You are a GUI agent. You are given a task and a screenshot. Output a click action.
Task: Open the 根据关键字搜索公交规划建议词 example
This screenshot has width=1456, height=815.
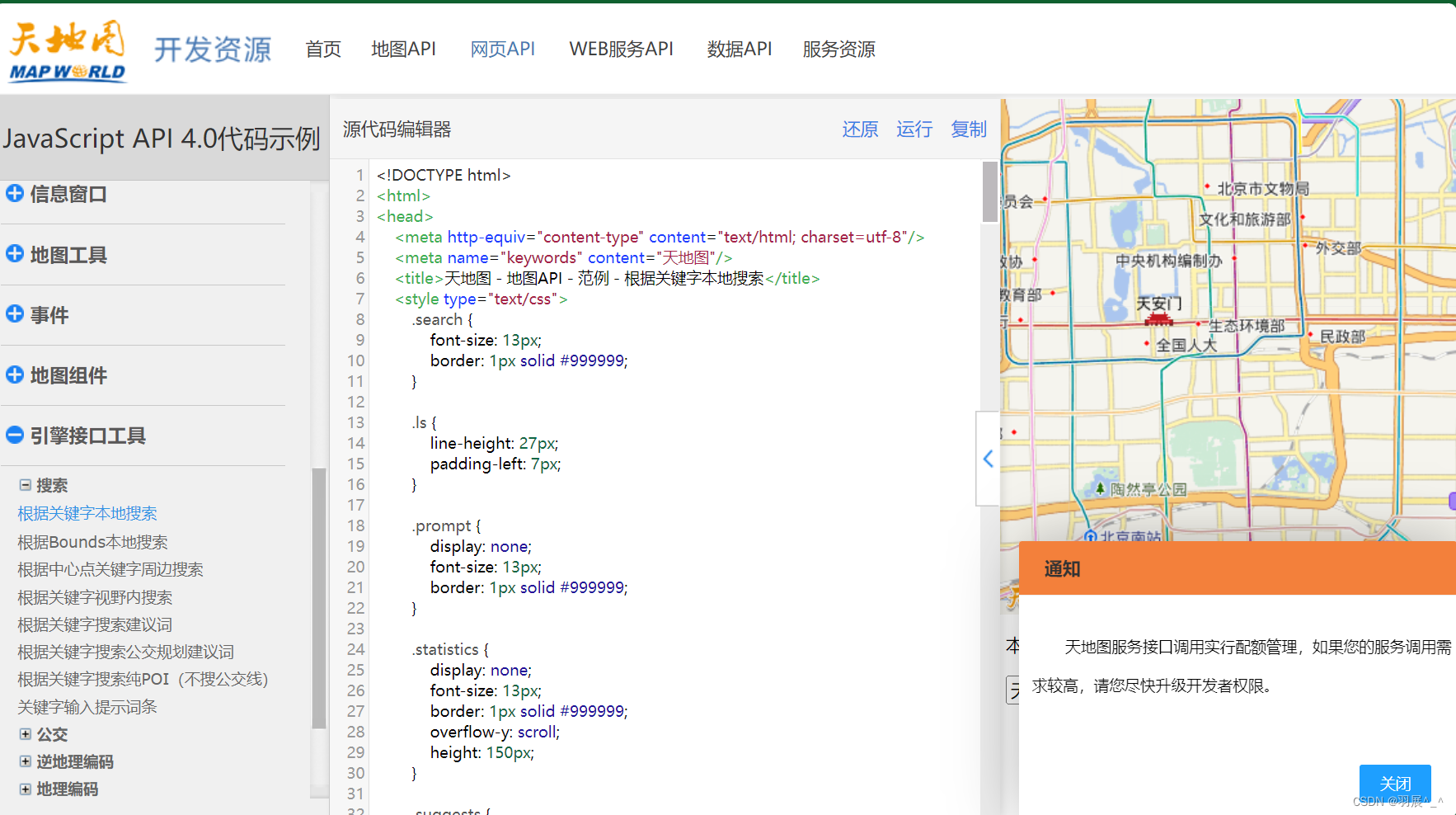point(126,652)
